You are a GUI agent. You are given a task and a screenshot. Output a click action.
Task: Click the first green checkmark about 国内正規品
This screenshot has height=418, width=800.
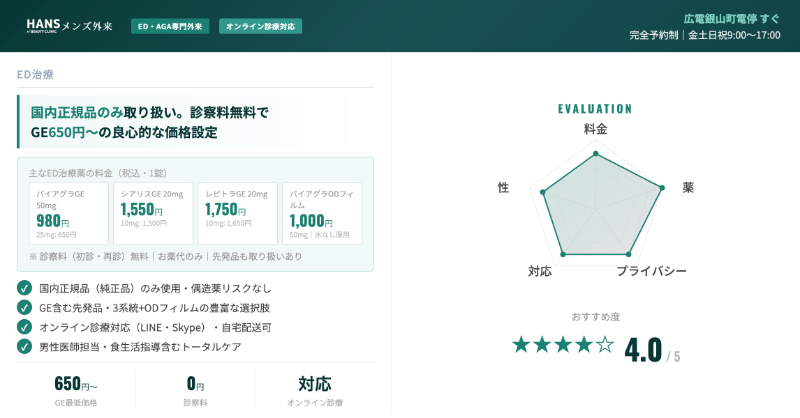[25, 288]
